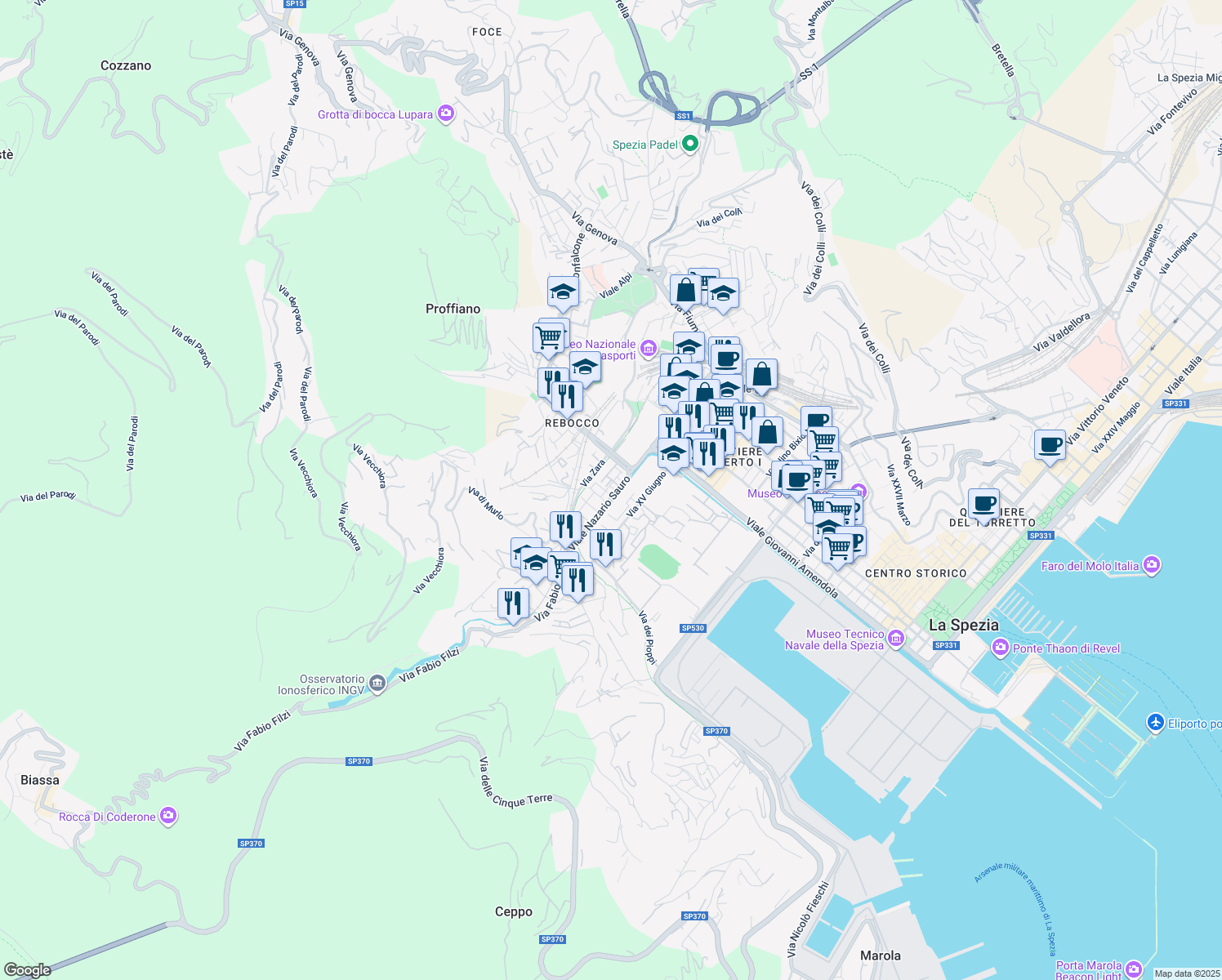Viewport: 1222px width, 980px height.
Task: Select the Grotta di bocca Lupara attraction pin
Action: (445, 114)
